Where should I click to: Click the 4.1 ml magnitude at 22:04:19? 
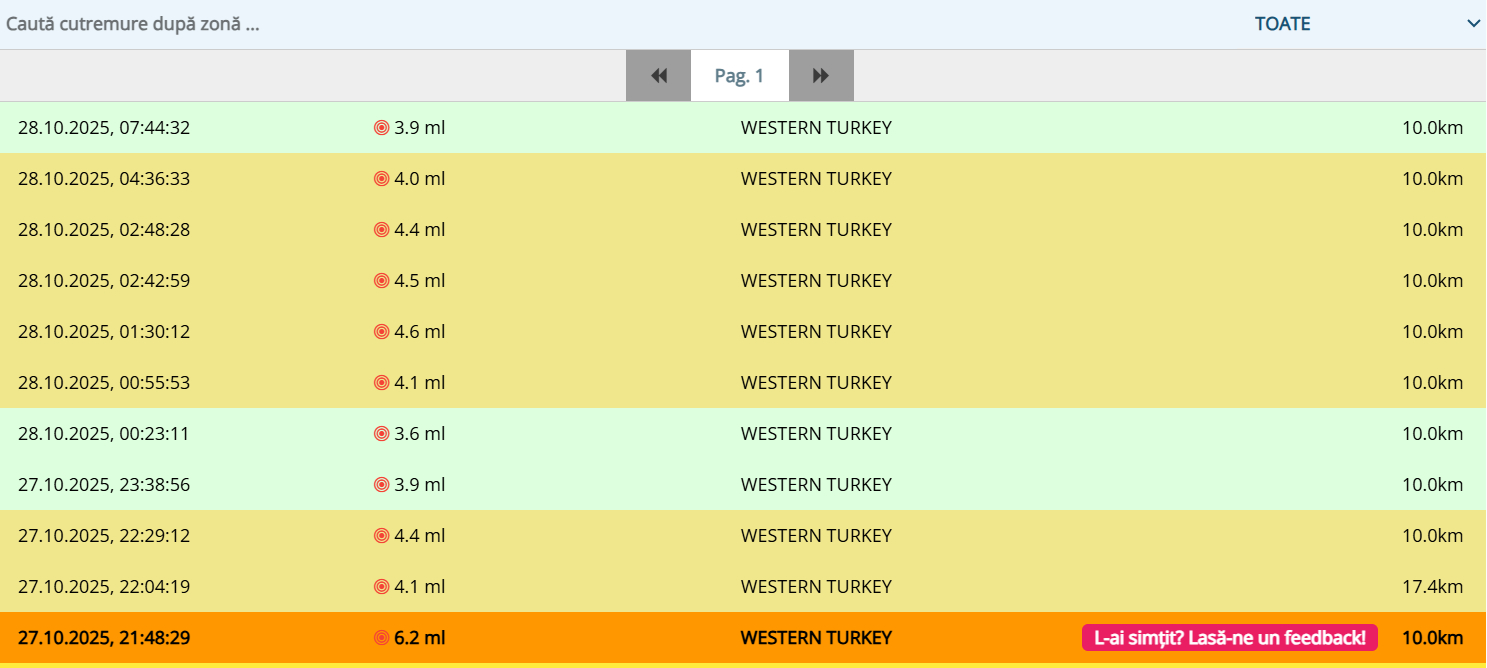(x=419, y=587)
